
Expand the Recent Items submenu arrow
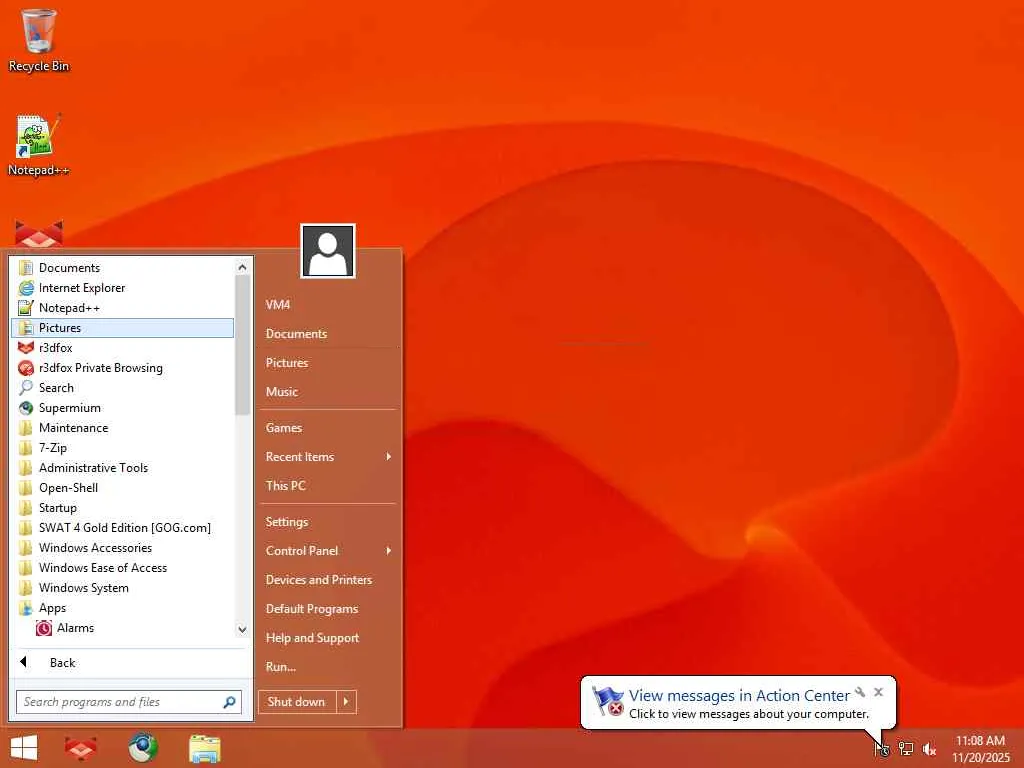[x=389, y=456]
